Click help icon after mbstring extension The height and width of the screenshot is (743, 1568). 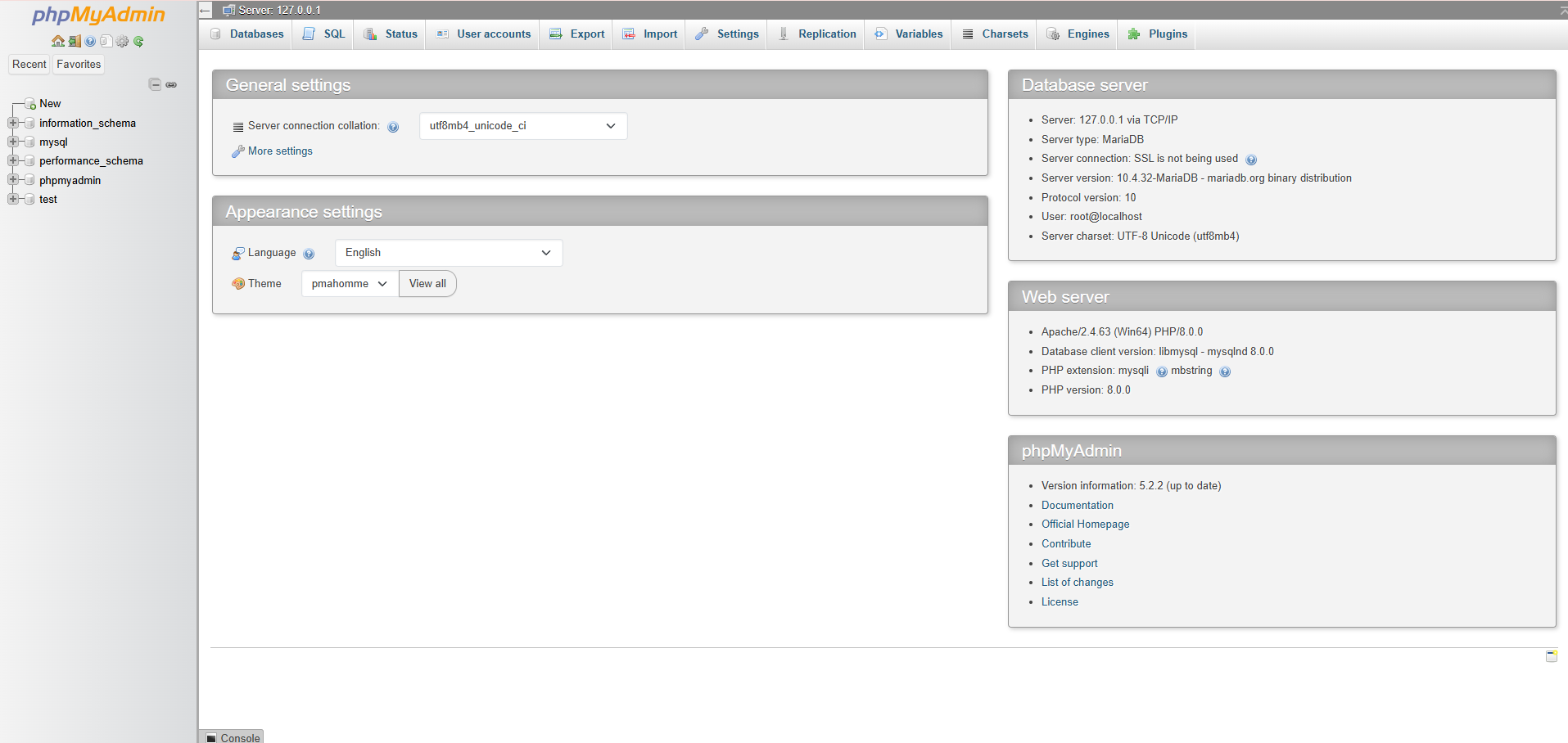click(x=1225, y=371)
